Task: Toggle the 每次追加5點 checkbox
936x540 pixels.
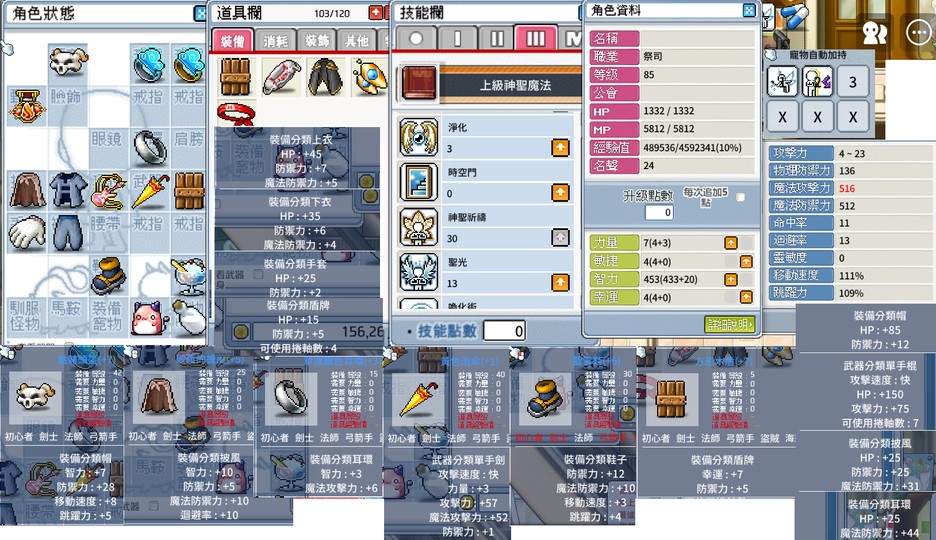Action: [x=740, y=197]
